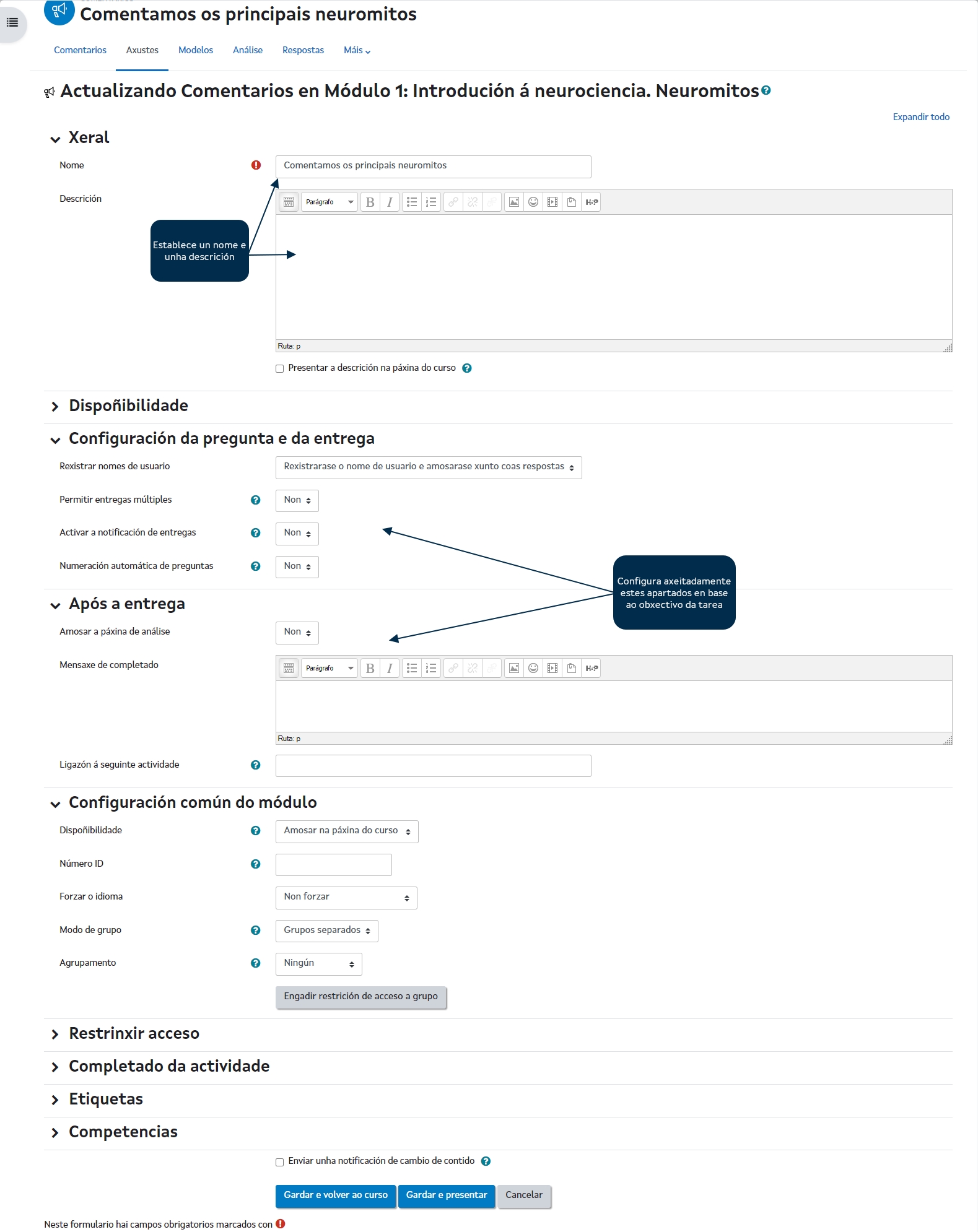This screenshot has width=978, height=1232.
Task: Open the Rexistrar nomes de usuario dropdown
Action: click(428, 467)
